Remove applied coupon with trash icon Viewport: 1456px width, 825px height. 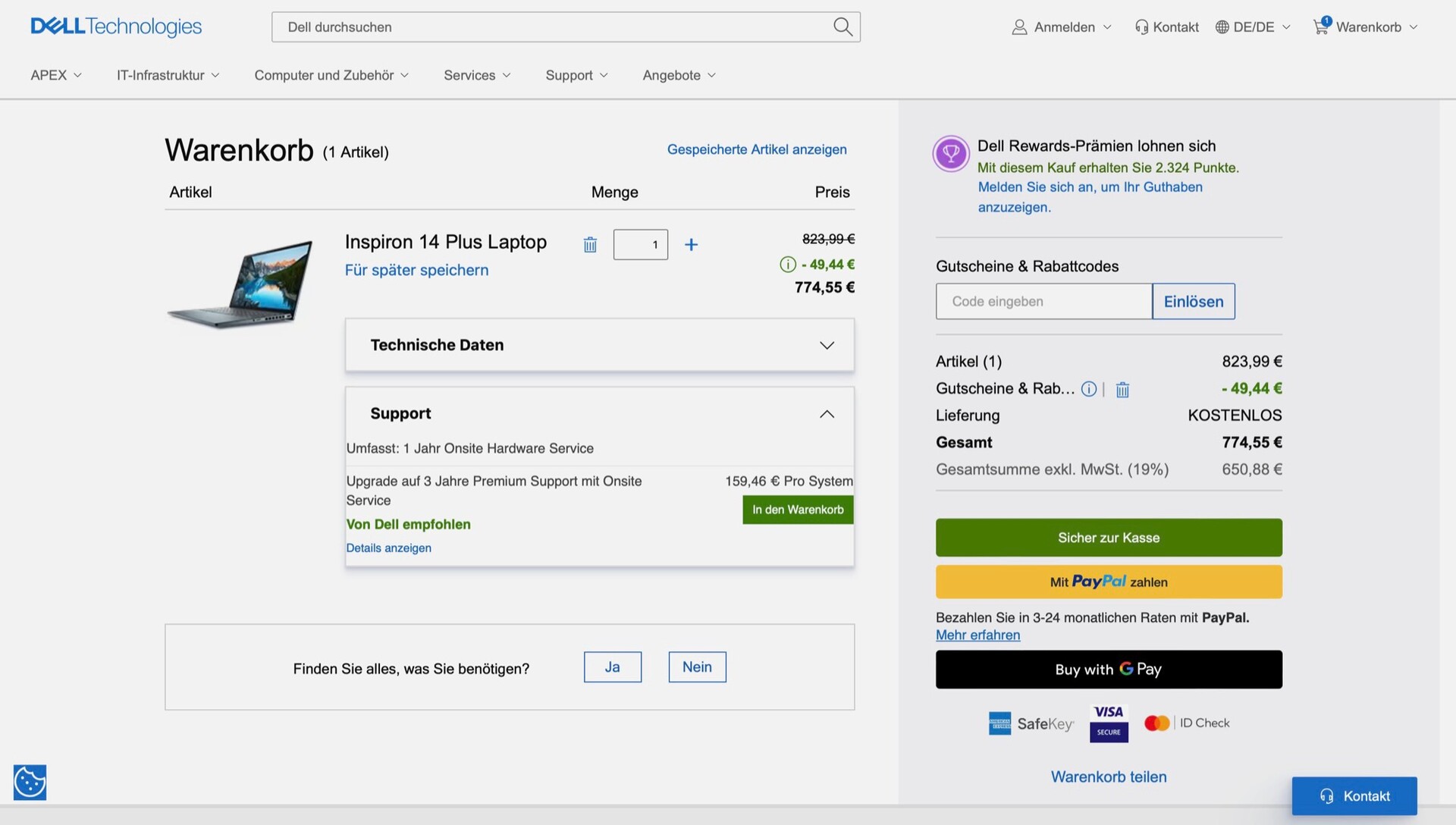(1122, 390)
